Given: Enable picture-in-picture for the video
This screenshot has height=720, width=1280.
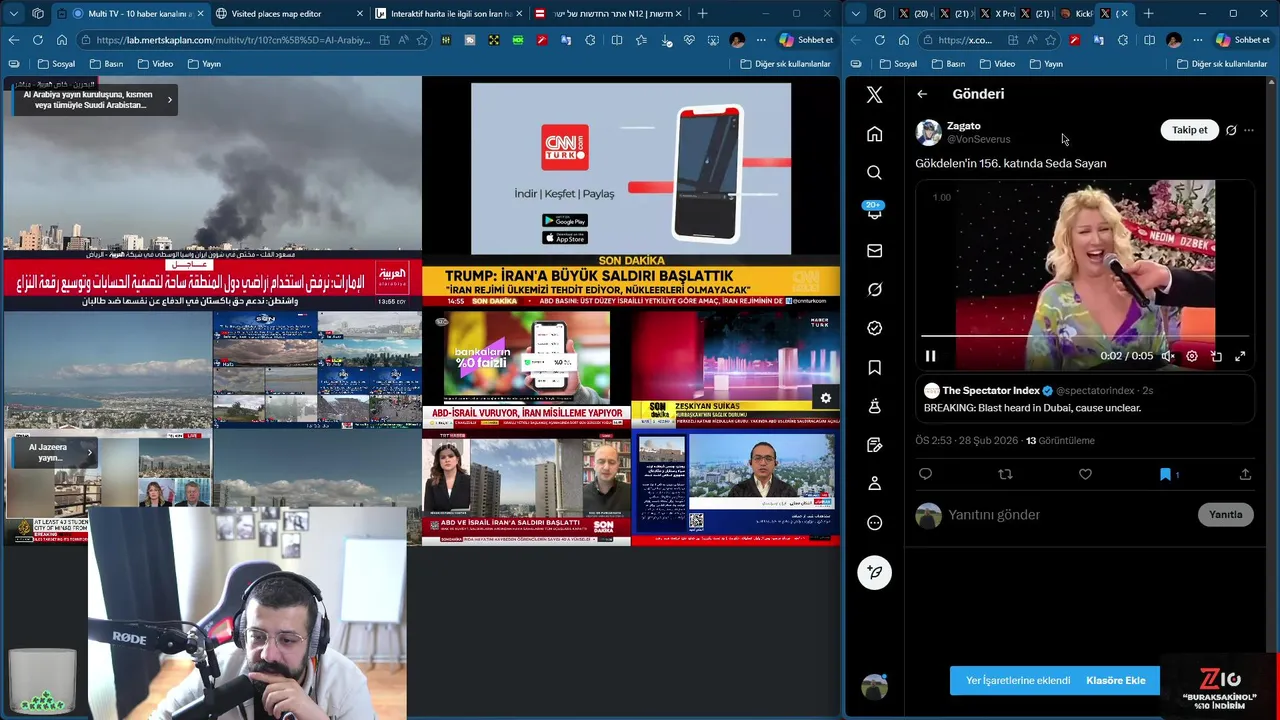Looking at the screenshot, I should (1216, 356).
